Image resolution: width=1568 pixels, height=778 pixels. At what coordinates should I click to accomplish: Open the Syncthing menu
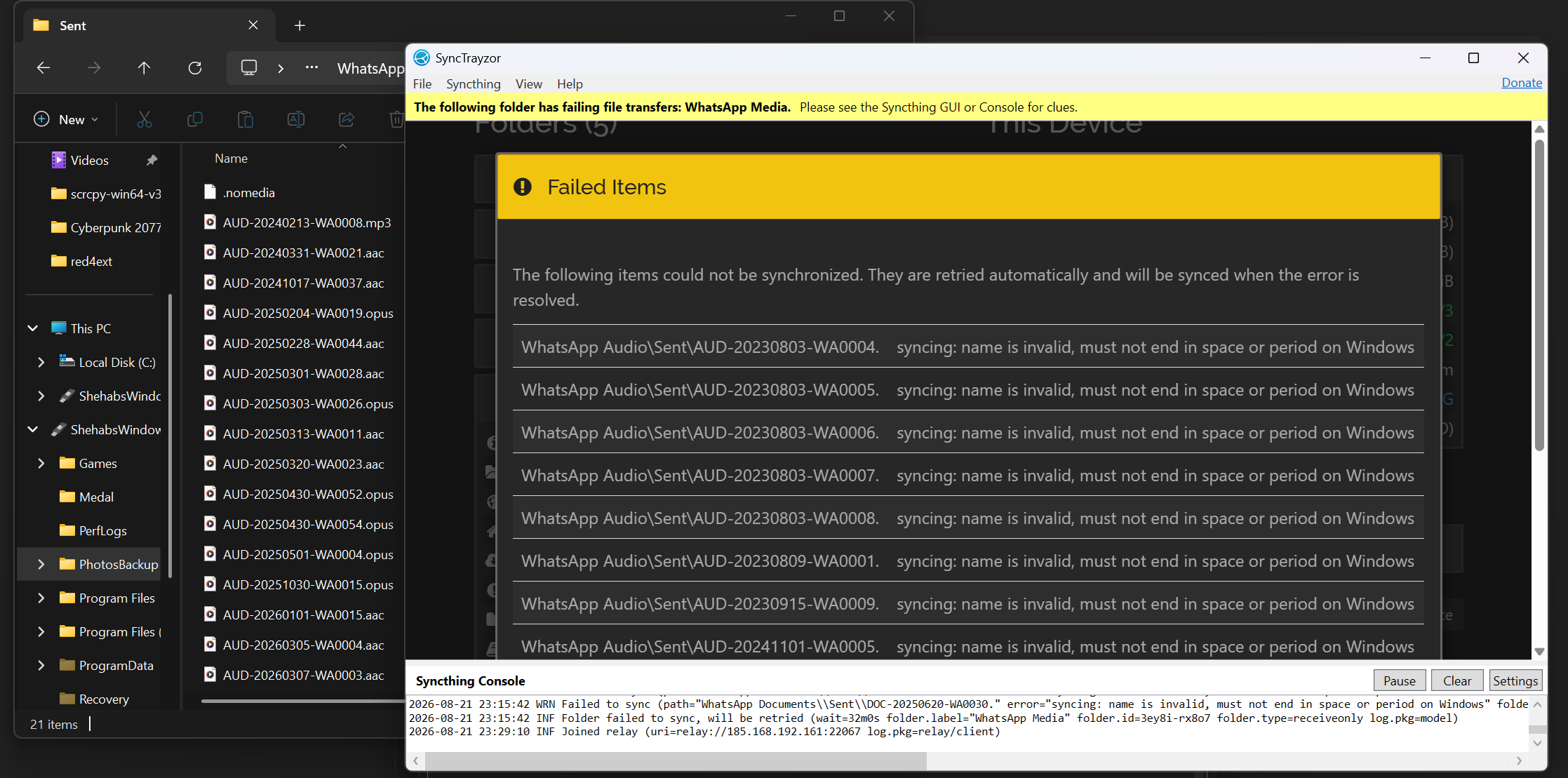(x=474, y=83)
